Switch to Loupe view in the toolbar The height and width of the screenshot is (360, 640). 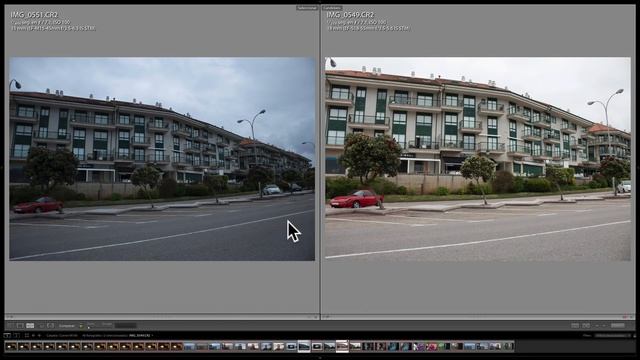pyautogui.click(x=20, y=325)
